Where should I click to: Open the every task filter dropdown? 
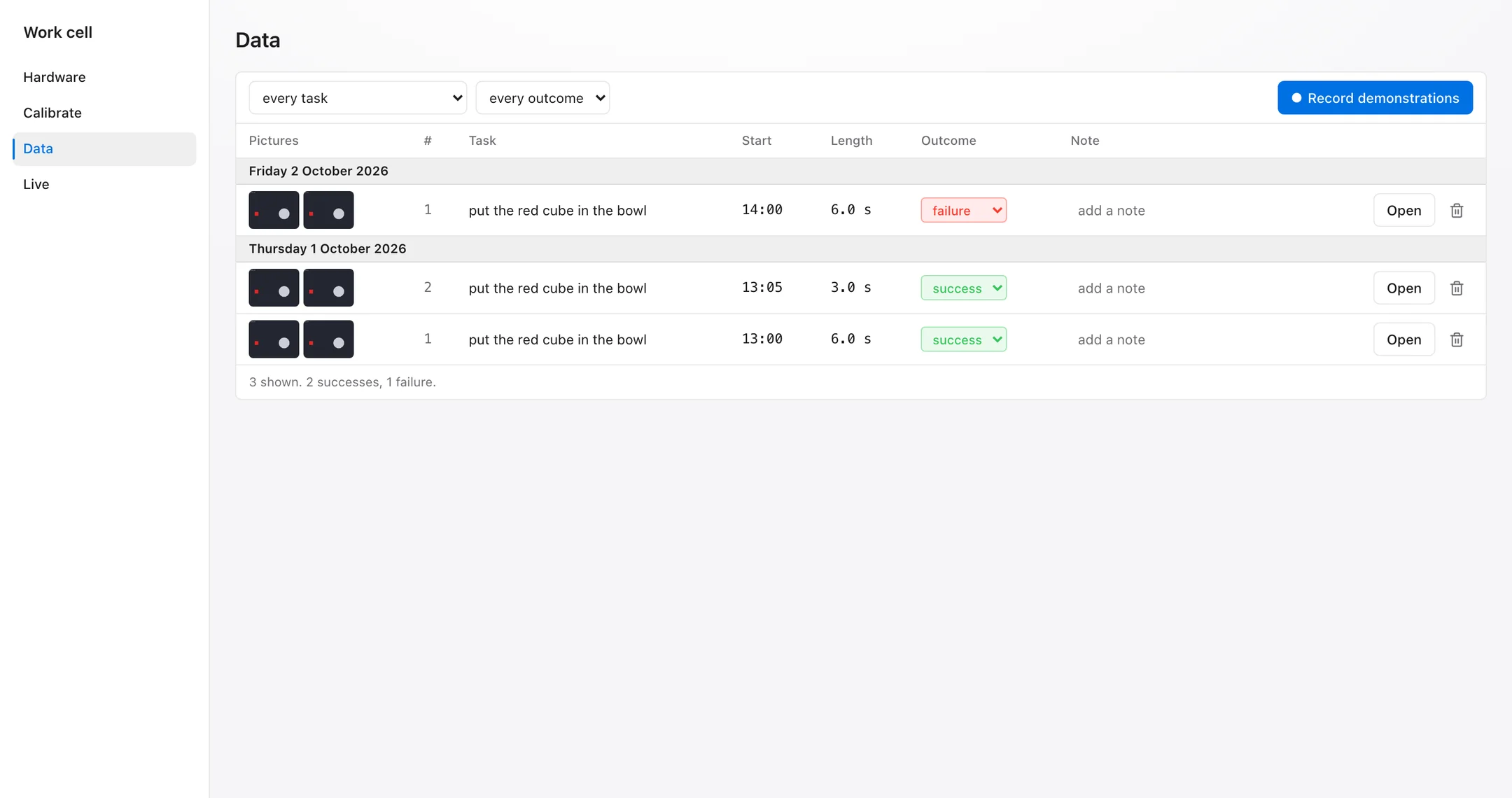pyautogui.click(x=358, y=98)
